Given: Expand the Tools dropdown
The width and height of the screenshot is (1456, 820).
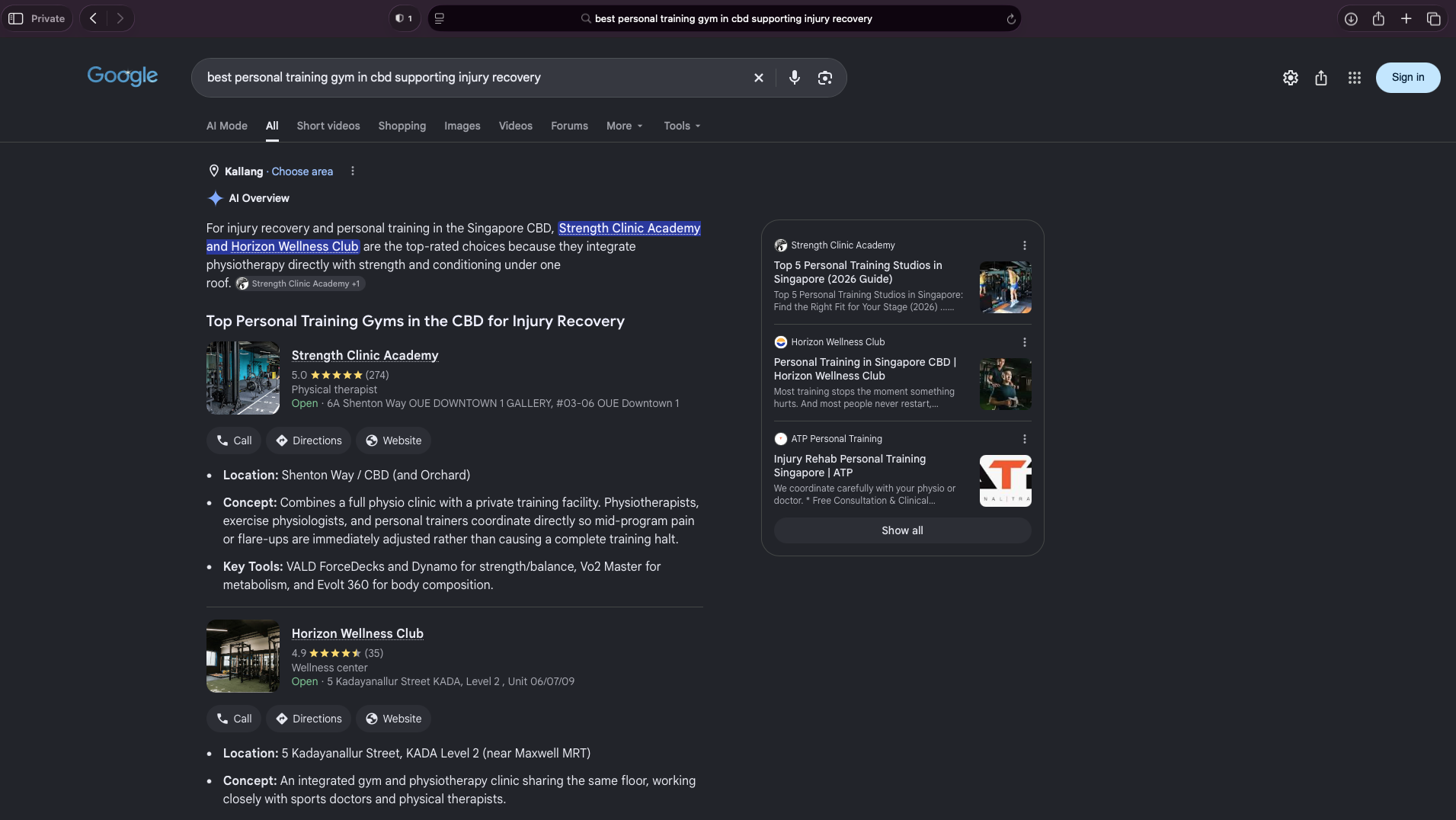Looking at the screenshot, I should [x=681, y=126].
